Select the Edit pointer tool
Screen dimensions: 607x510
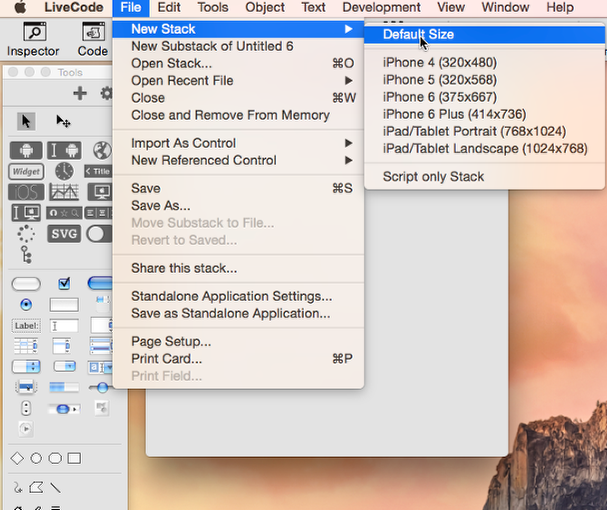coord(63,122)
